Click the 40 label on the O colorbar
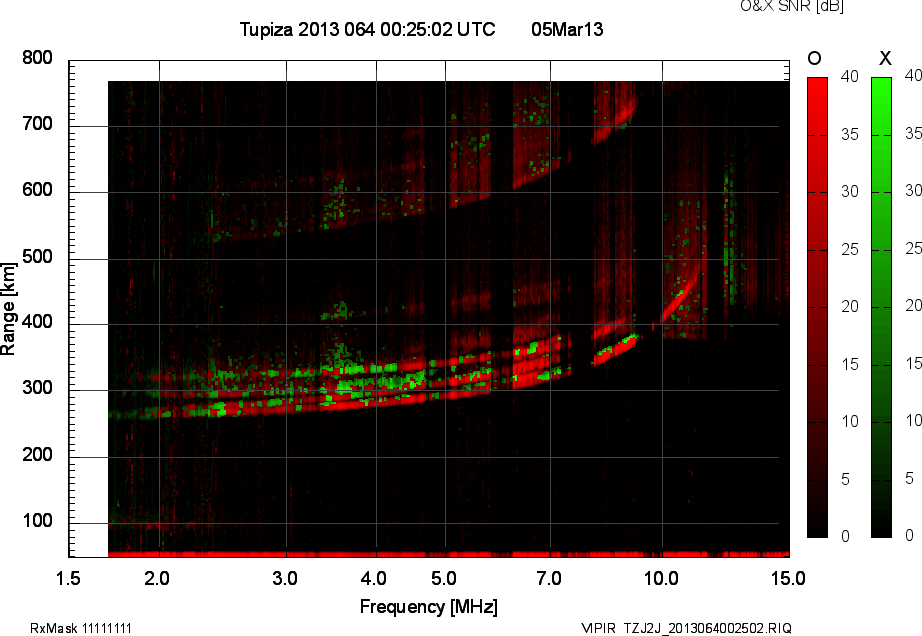922x636 pixels. [x=850, y=76]
